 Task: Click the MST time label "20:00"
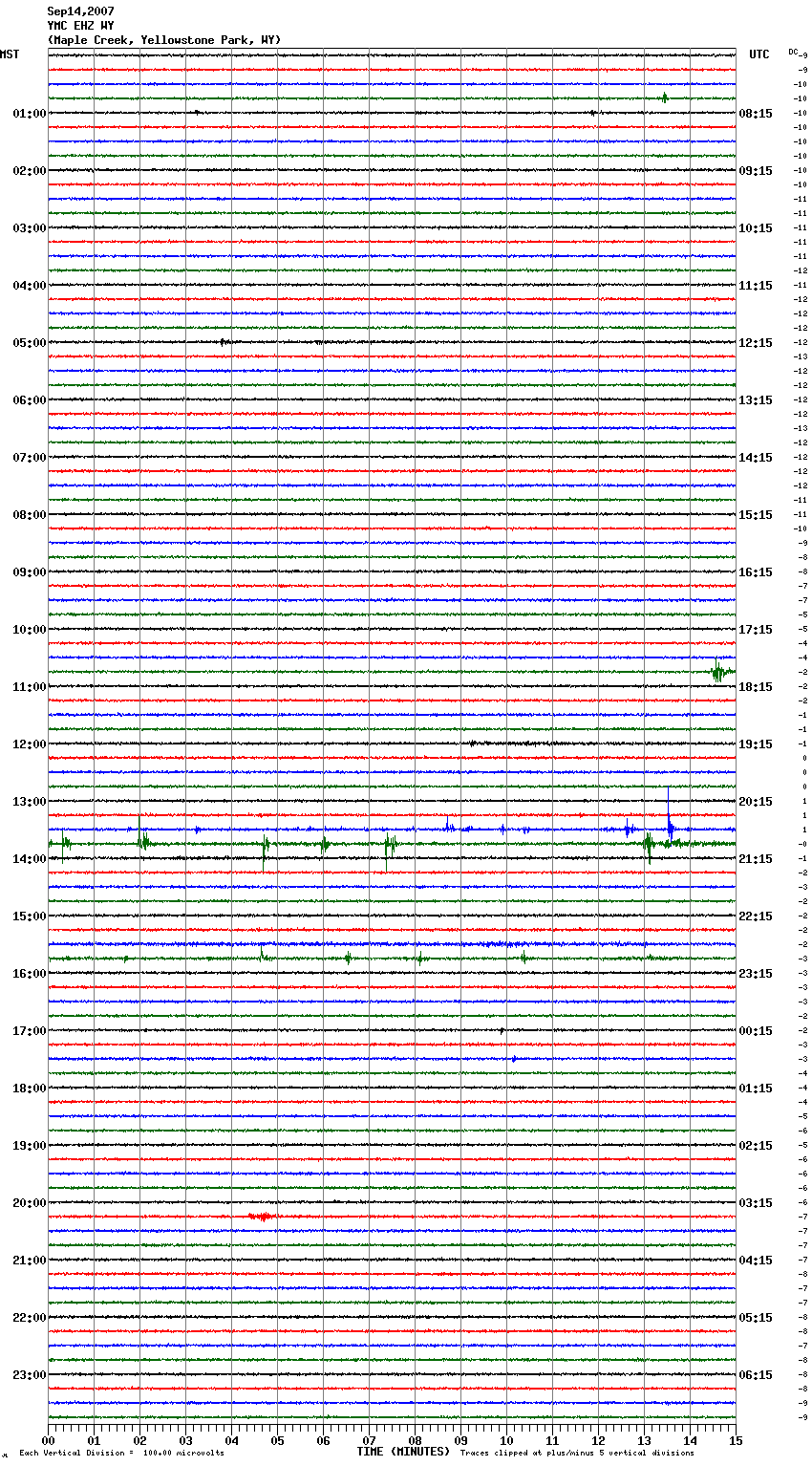30,1203
